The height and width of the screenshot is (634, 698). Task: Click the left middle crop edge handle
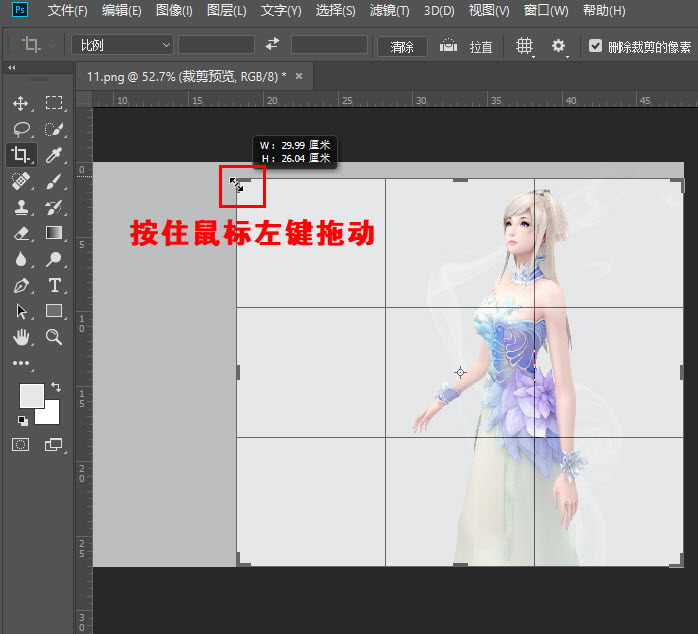coord(238,372)
